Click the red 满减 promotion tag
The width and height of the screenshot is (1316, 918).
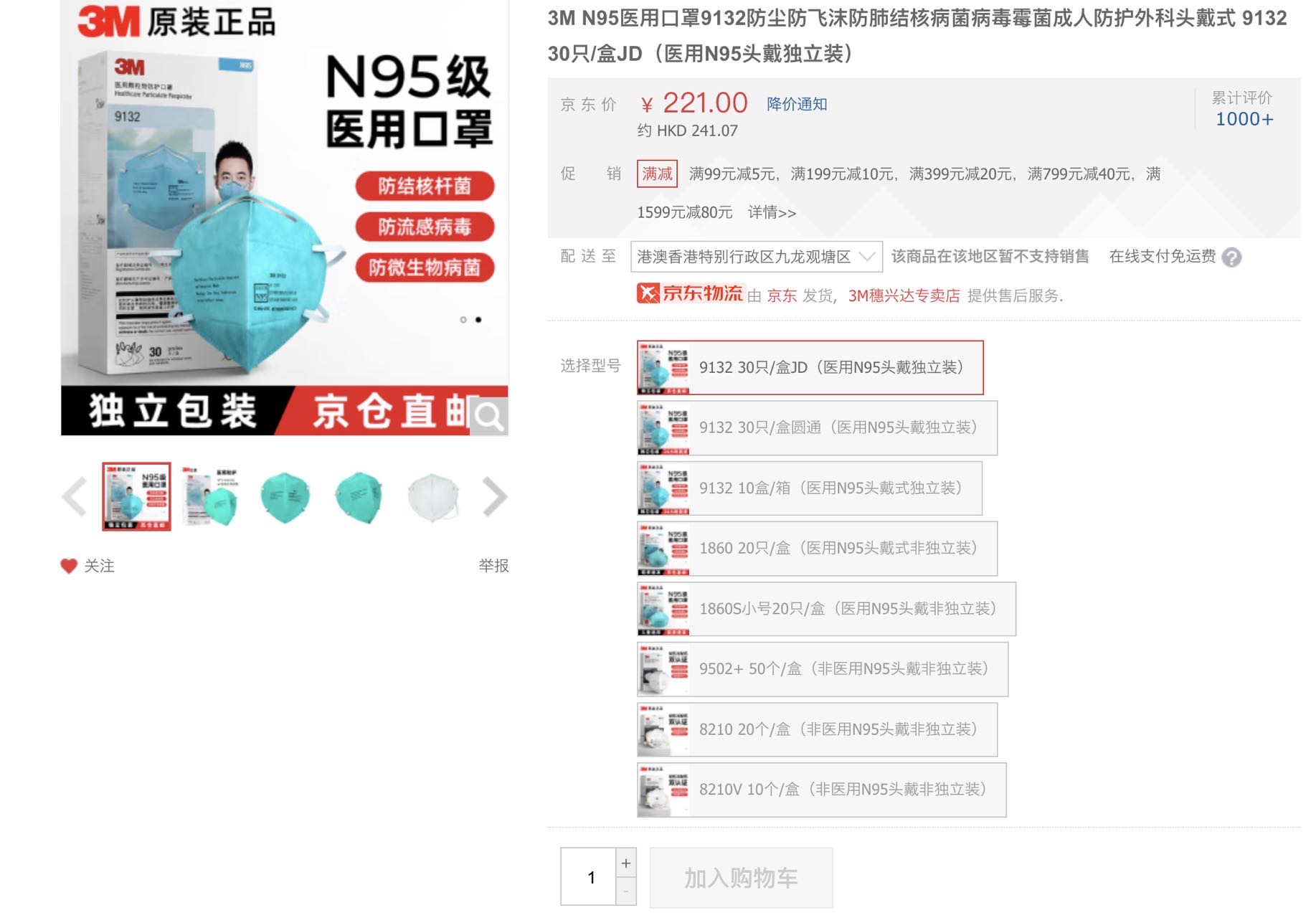(657, 174)
